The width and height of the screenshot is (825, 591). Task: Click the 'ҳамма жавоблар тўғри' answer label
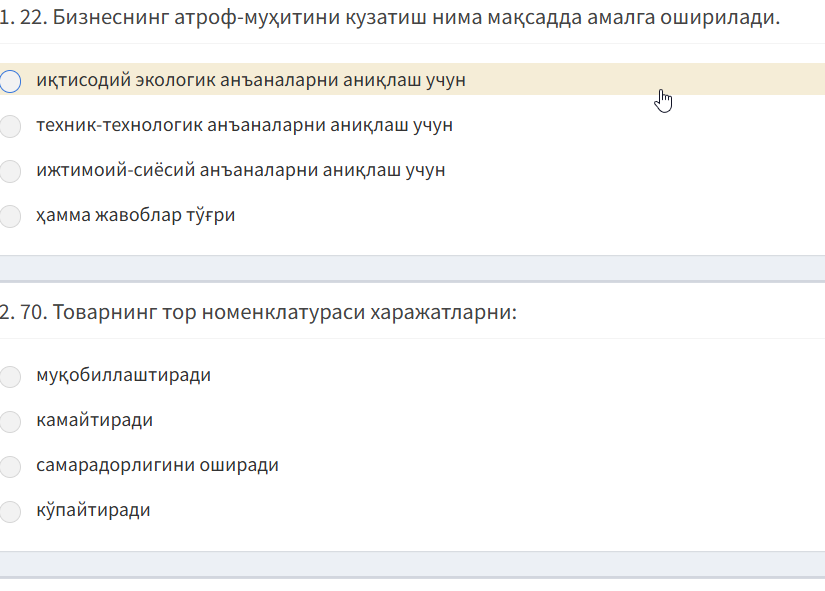pyautogui.click(x=135, y=215)
